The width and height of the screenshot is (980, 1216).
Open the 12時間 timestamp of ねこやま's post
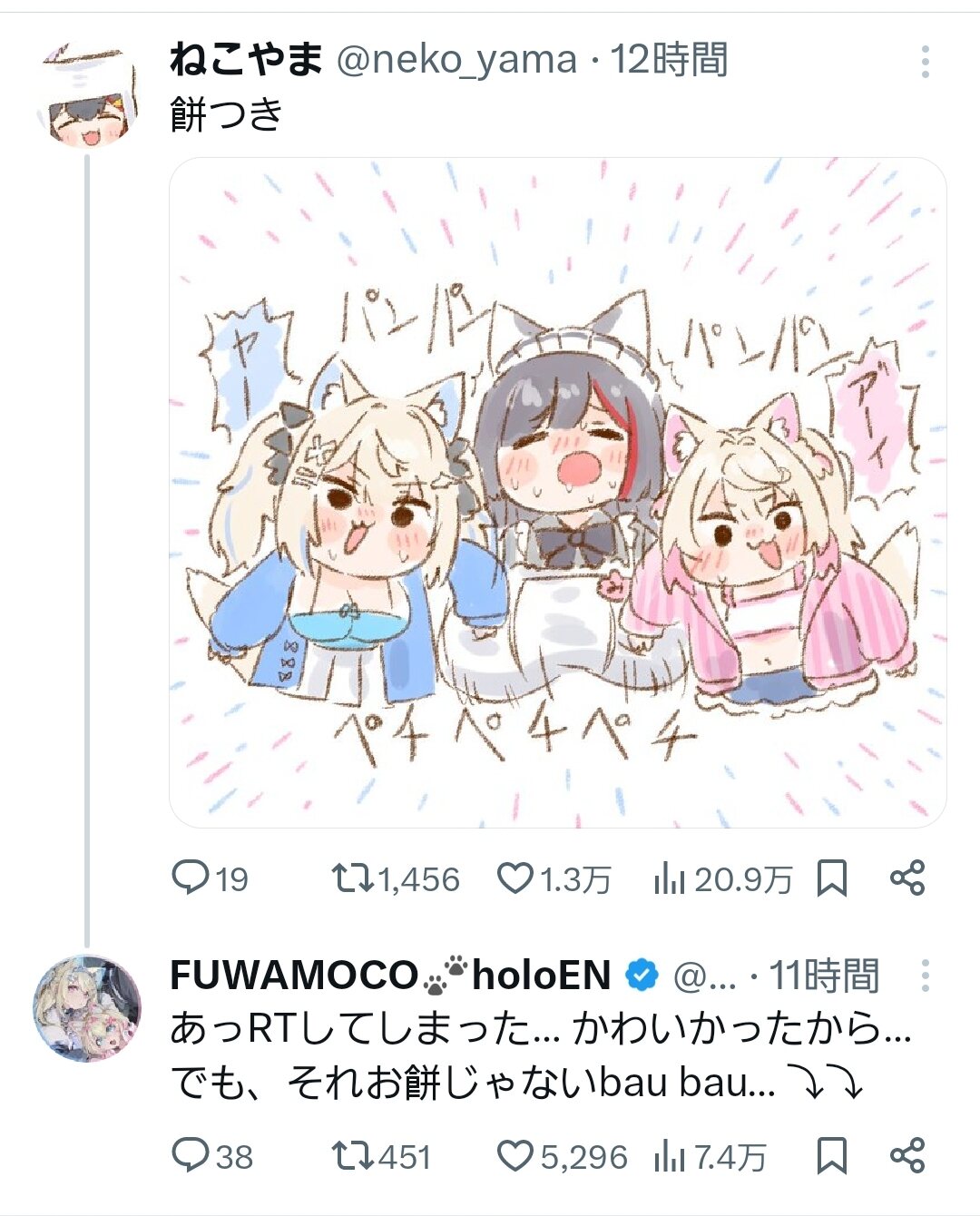pos(669,60)
